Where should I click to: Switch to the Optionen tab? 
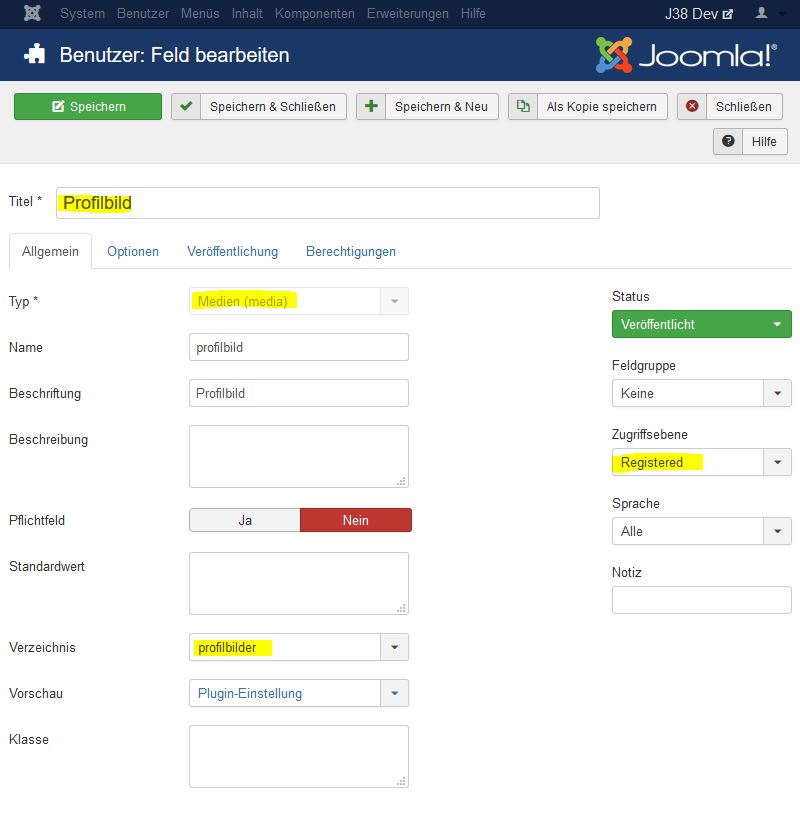coord(133,251)
